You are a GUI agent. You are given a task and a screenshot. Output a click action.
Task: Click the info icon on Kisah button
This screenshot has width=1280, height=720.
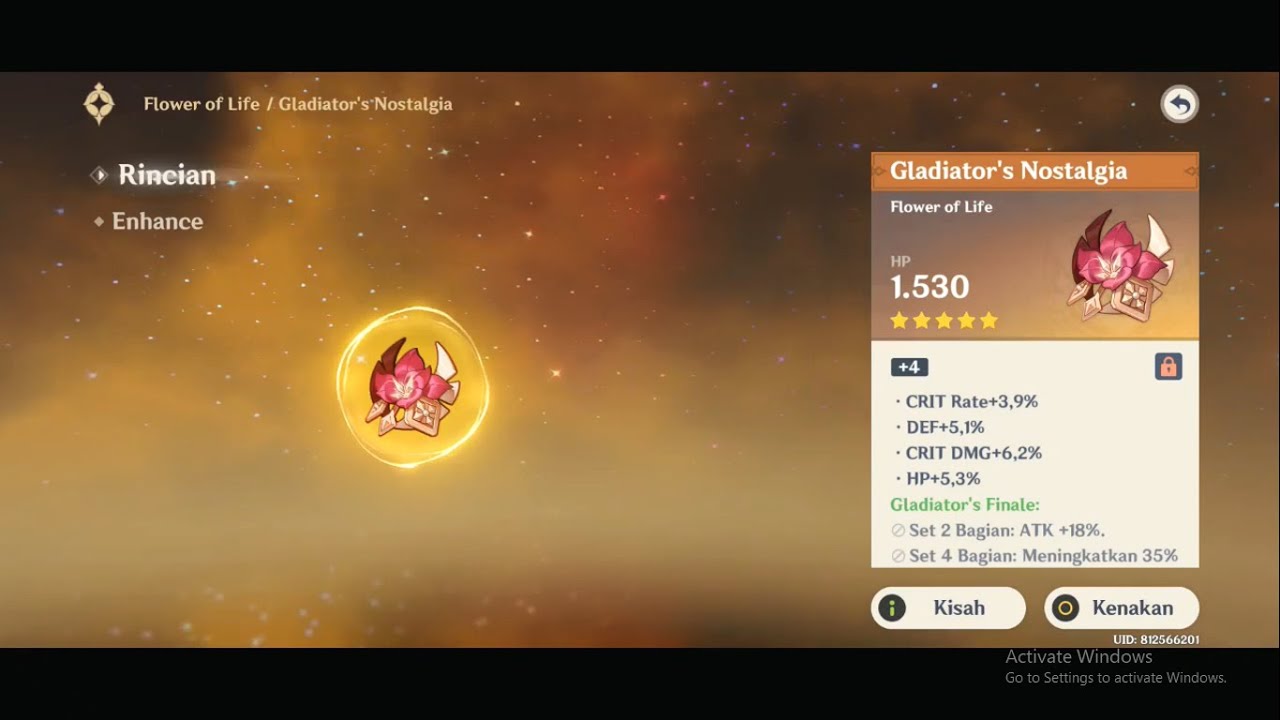click(x=892, y=608)
